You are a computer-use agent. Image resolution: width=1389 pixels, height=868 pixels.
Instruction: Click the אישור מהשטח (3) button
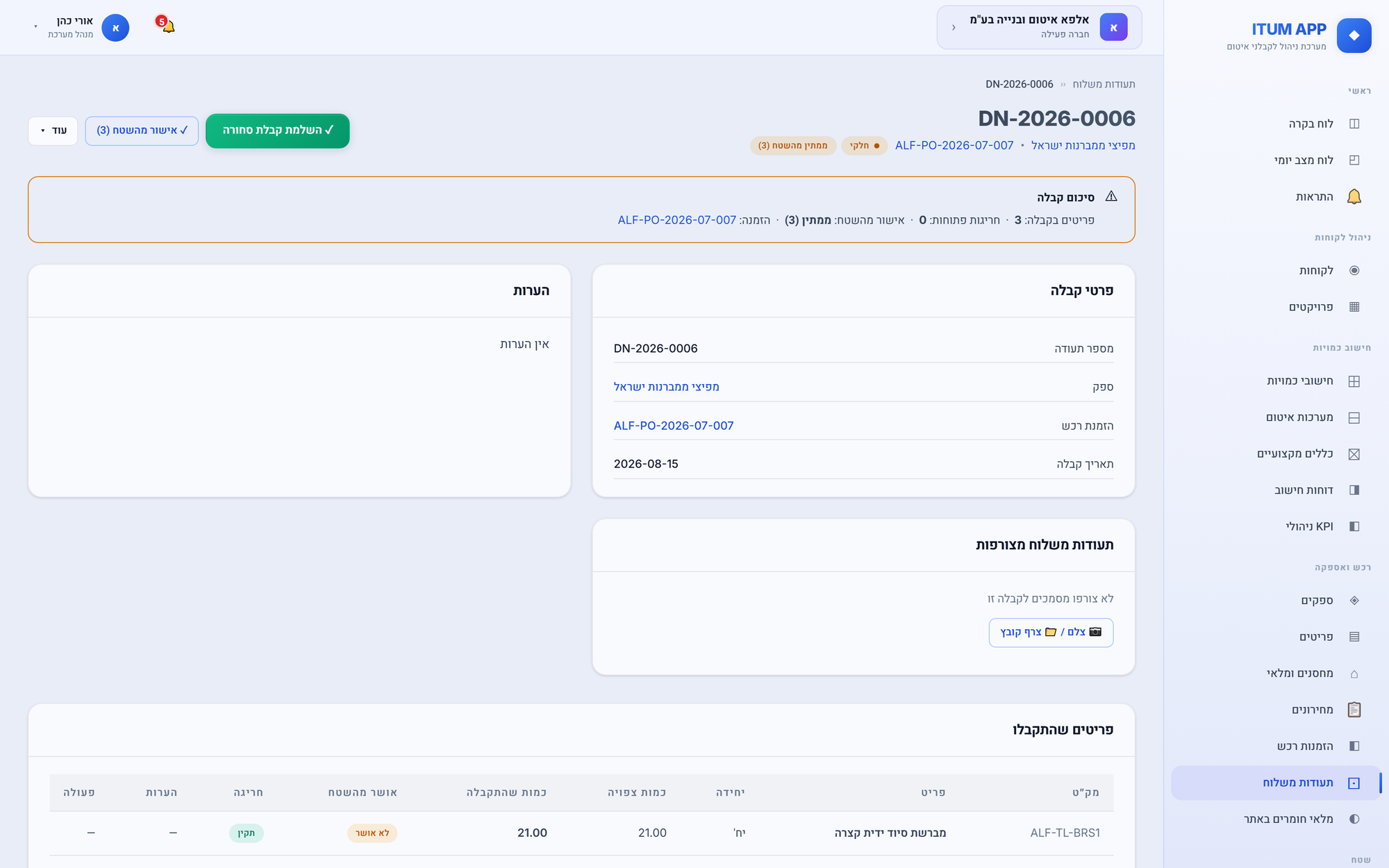pos(142,131)
